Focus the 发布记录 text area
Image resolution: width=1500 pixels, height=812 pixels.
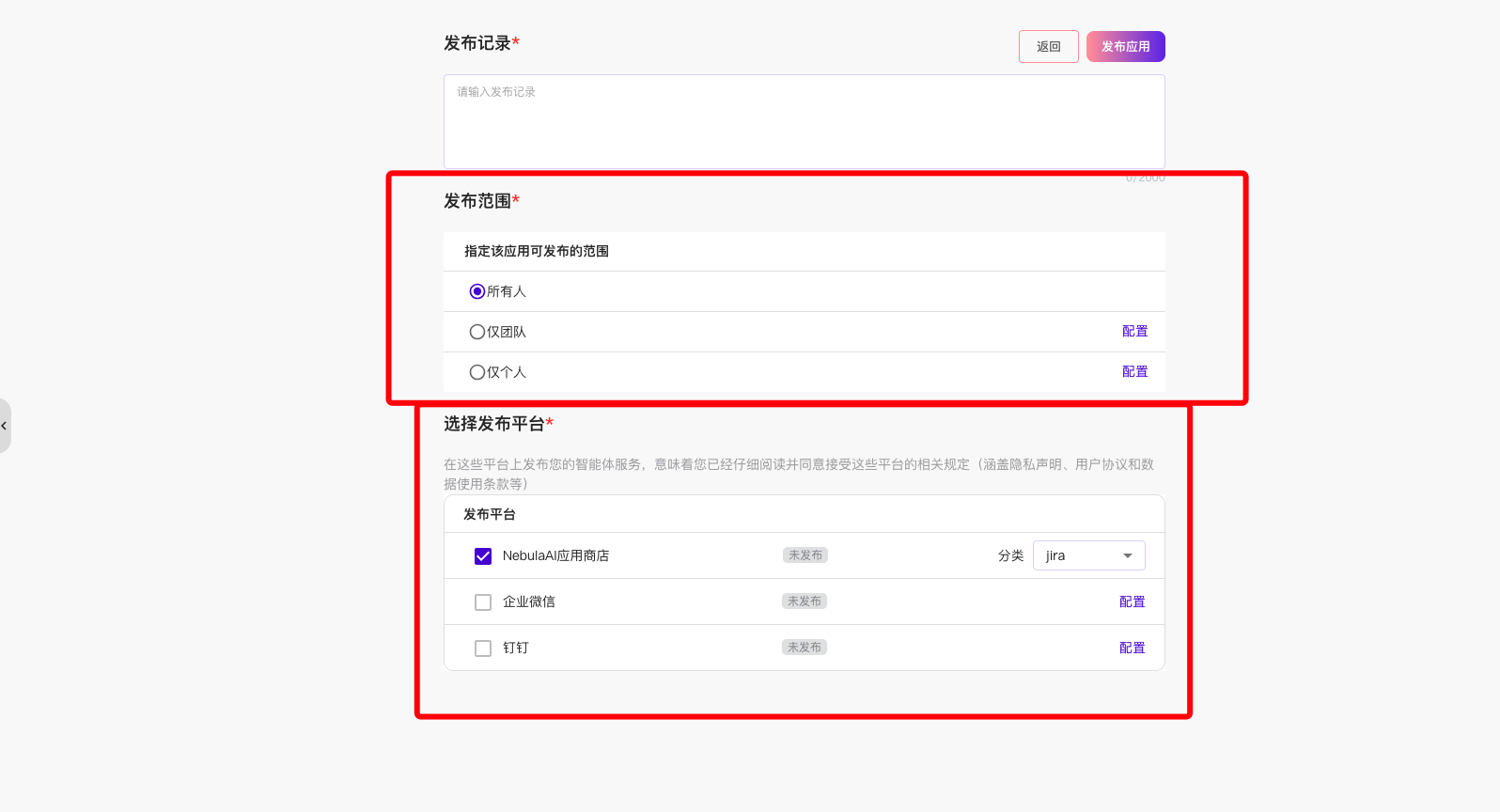pos(804,122)
